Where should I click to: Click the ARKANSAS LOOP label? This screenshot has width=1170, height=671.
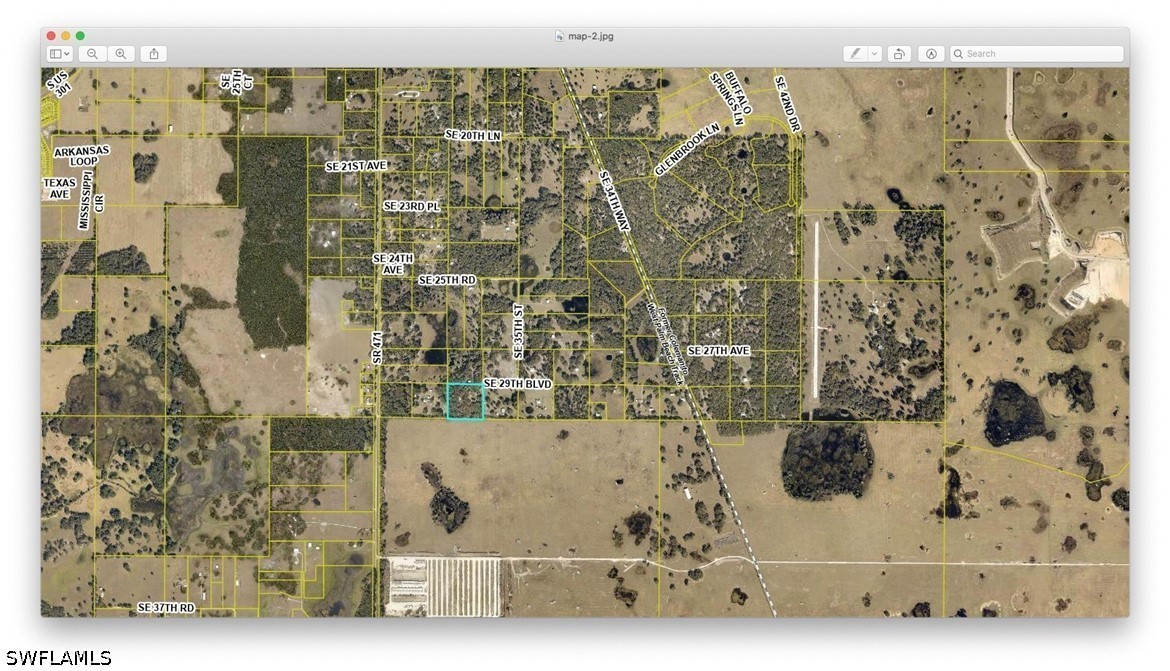pos(82,156)
